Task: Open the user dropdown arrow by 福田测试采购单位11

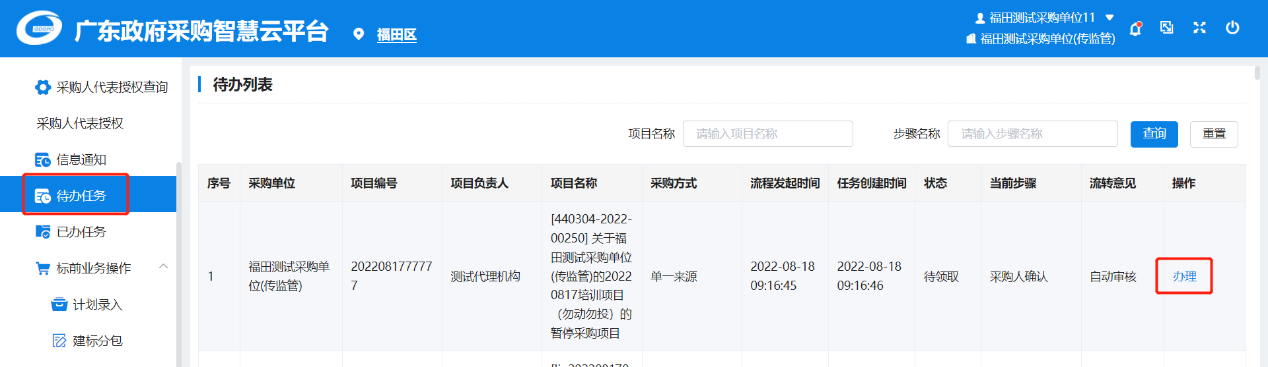Action: pos(1109,18)
